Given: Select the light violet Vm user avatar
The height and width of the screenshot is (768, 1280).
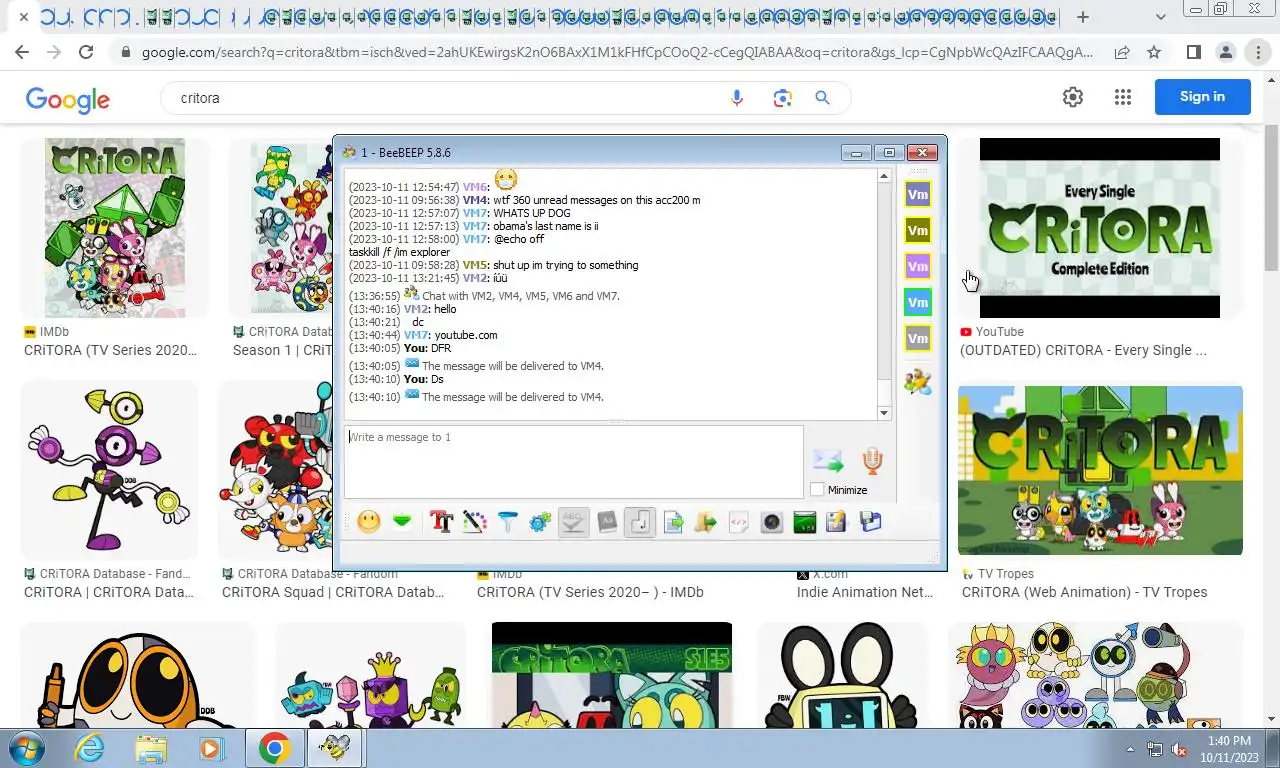Looking at the screenshot, I should 917,266.
